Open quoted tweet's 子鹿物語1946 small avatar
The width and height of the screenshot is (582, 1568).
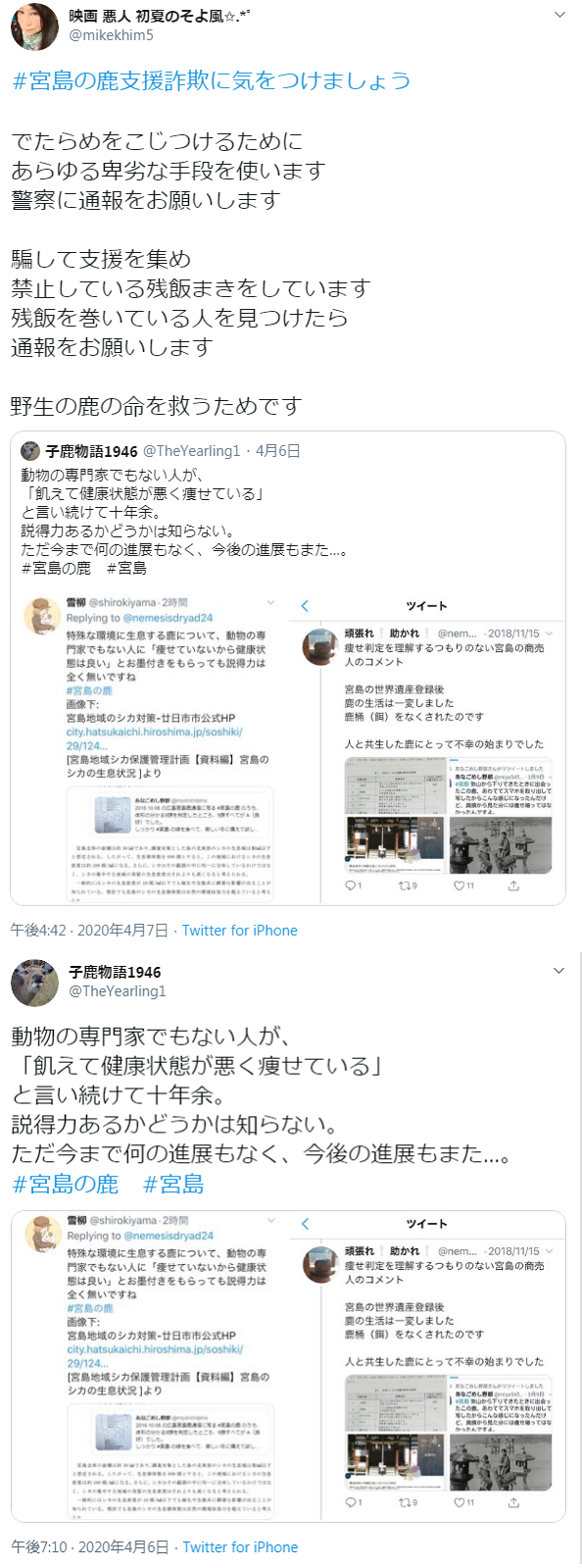30,451
